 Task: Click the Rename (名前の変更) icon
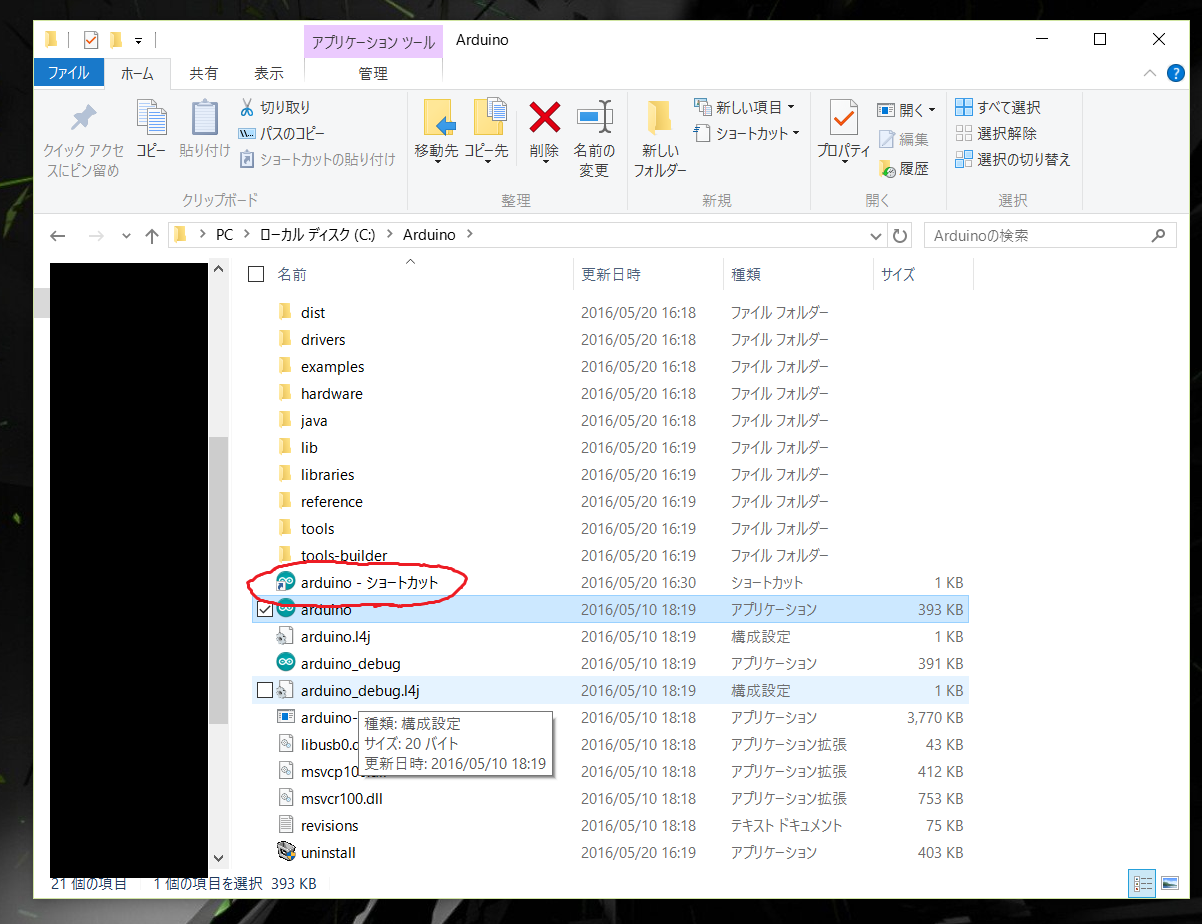click(594, 118)
